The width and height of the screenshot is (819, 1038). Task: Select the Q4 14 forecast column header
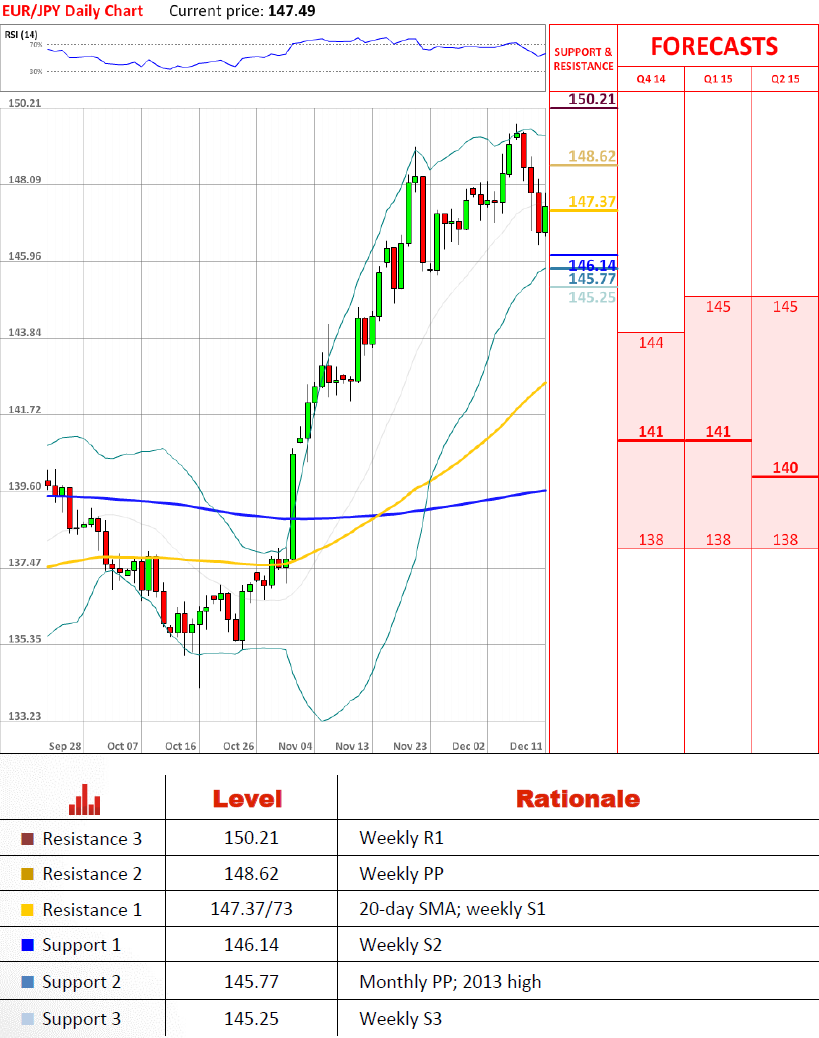(651, 79)
